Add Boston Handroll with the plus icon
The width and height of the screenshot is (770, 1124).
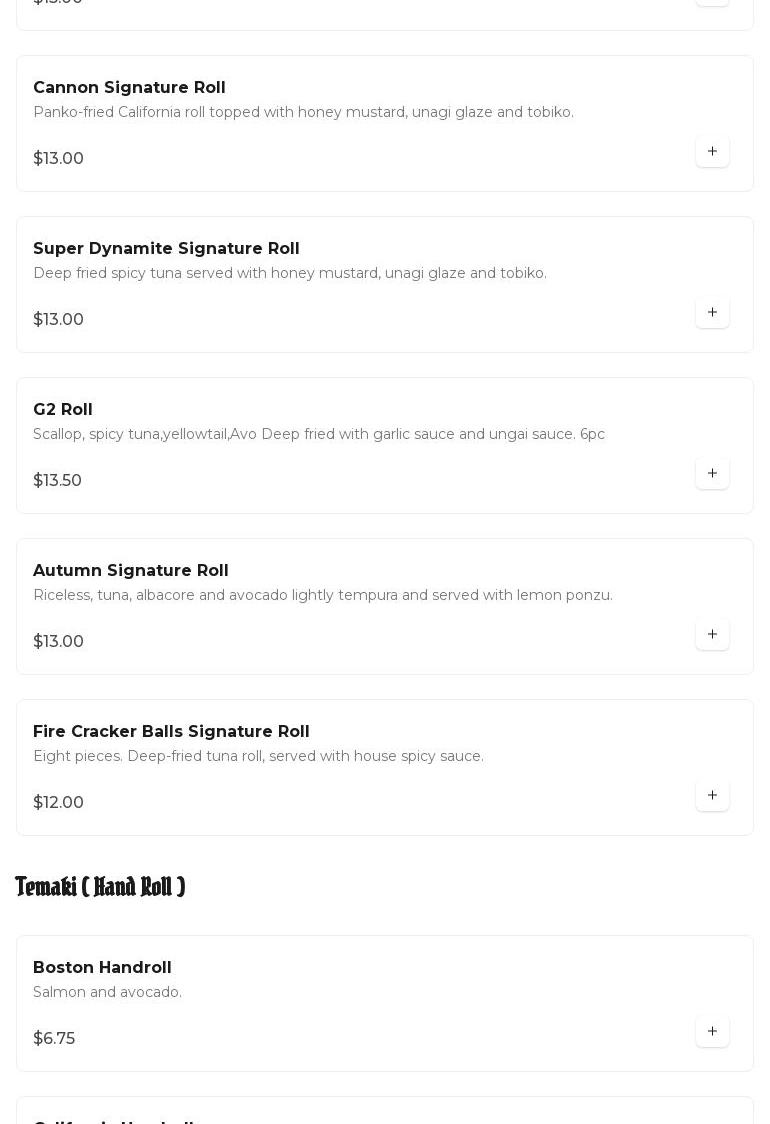point(712,1032)
